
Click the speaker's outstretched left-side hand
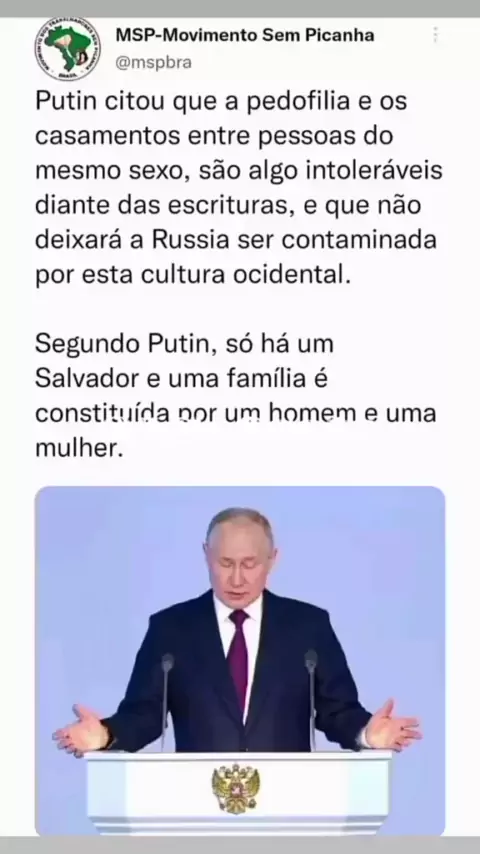click(x=82, y=730)
